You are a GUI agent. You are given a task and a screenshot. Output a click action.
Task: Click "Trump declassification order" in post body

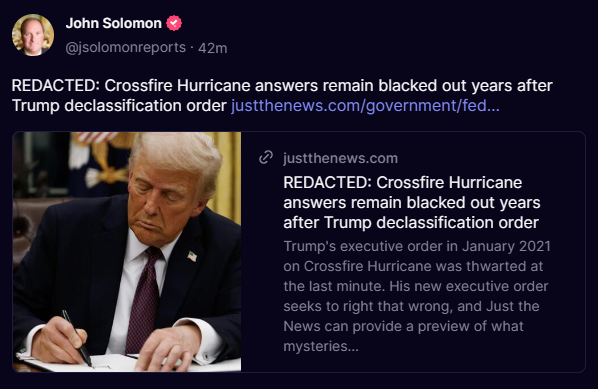[x=119, y=106]
